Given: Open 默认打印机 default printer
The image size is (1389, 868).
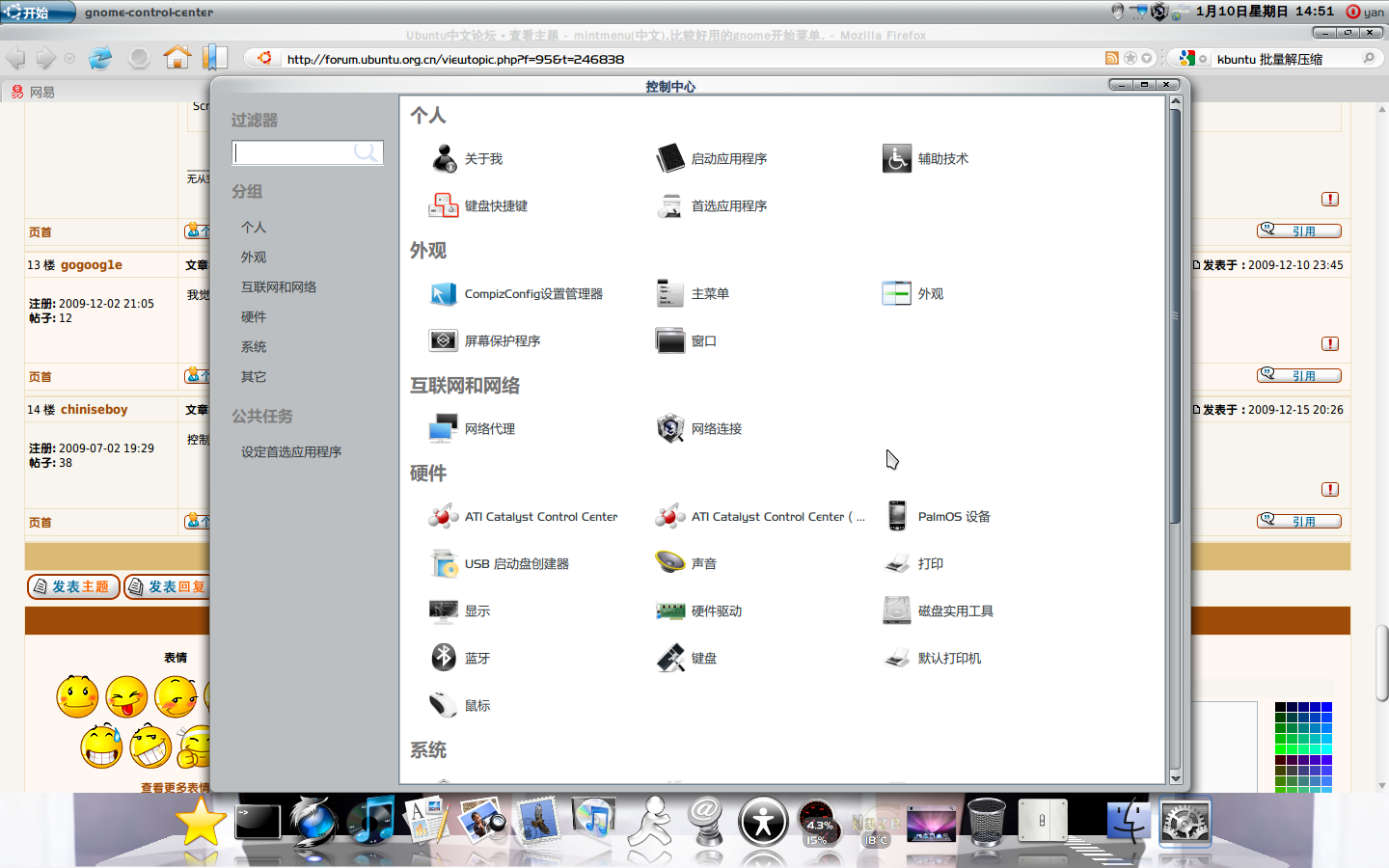Looking at the screenshot, I should tap(932, 658).
